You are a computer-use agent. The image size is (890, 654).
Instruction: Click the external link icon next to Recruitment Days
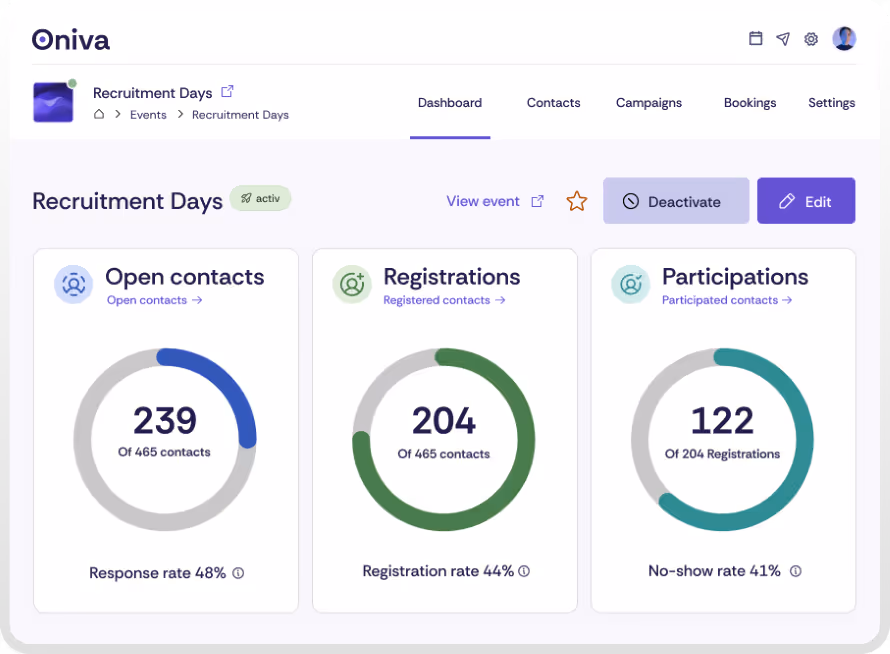click(227, 90)
